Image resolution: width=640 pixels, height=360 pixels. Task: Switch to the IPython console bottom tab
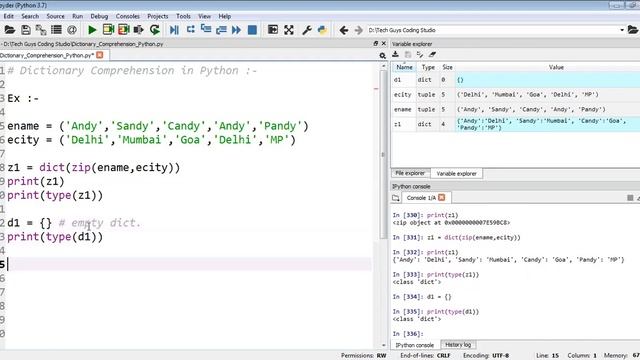pos(414,345)
